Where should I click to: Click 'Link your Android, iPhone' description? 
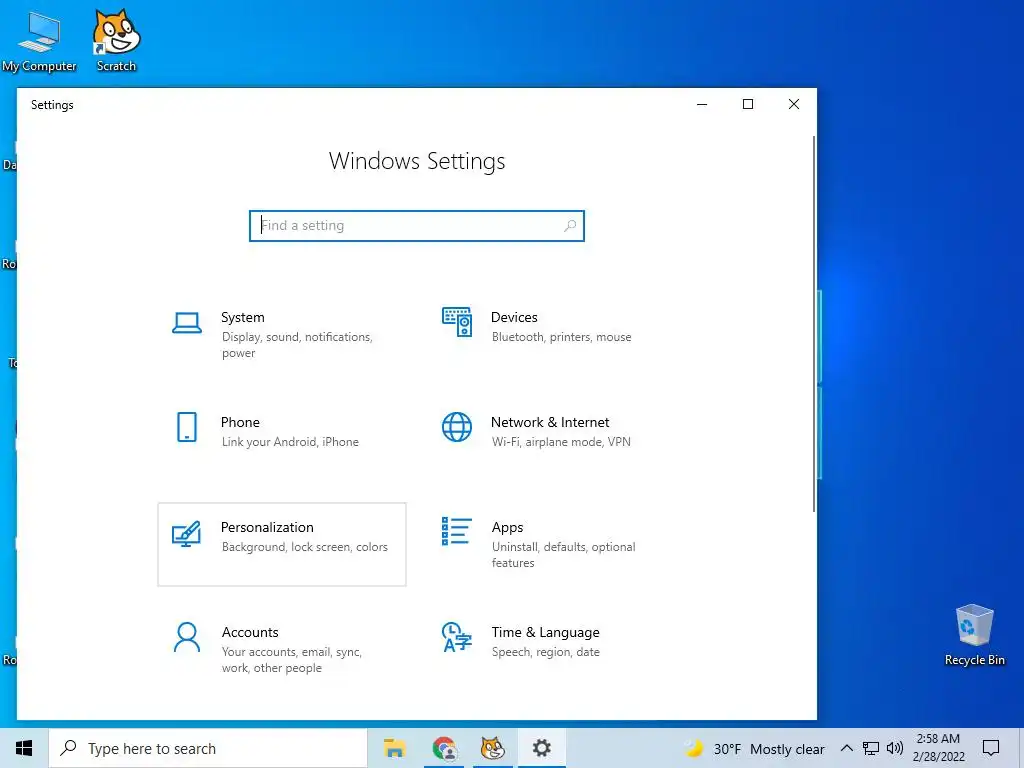click(290, 442)
